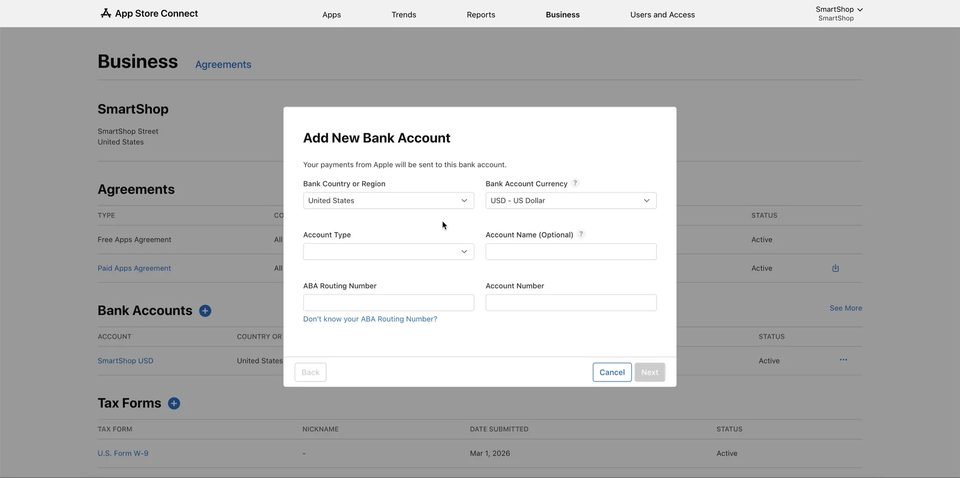Focus the Account Name (Optional) field
960x478 pixels.
coord(571,252)
